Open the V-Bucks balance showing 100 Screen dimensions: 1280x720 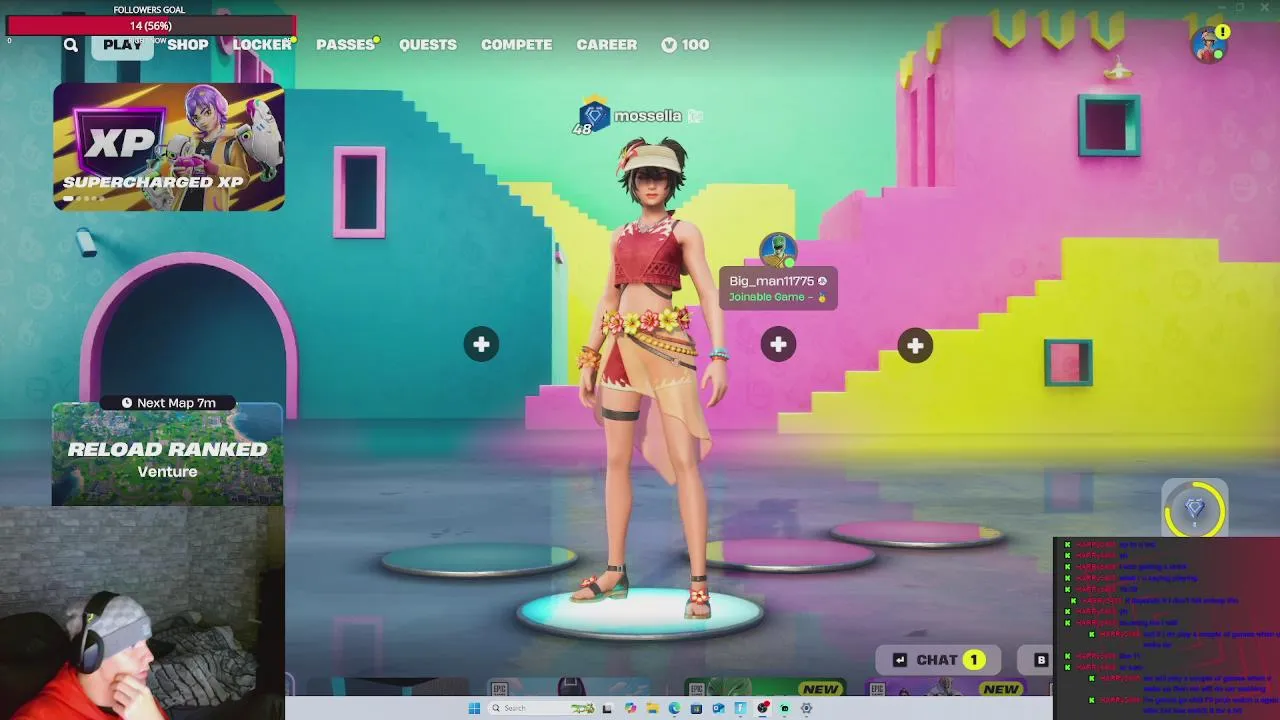[685, 45]
